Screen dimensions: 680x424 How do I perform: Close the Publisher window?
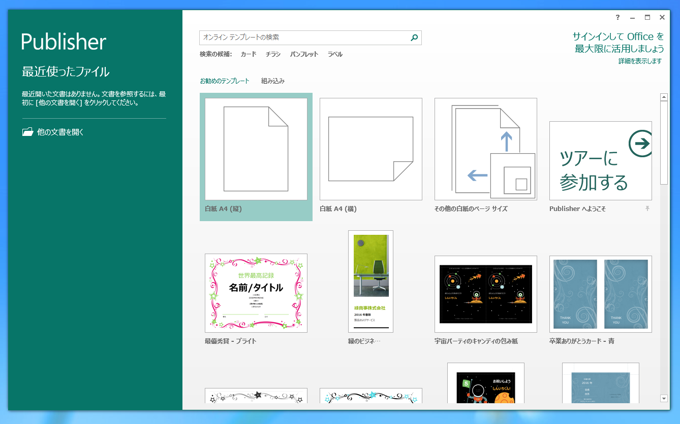(x=662, y=18)
